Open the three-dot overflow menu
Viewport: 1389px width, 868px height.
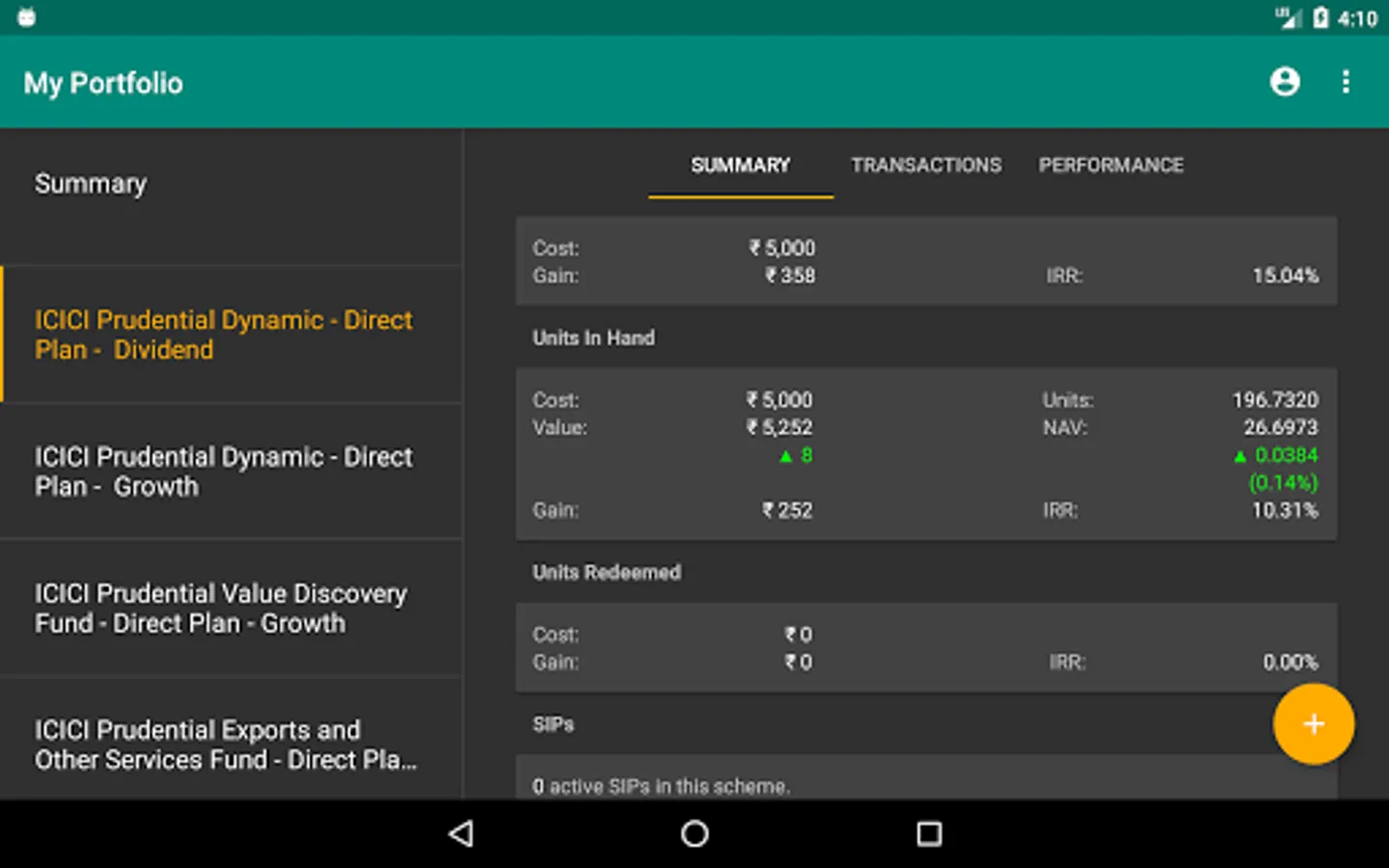pos(1346,82)
